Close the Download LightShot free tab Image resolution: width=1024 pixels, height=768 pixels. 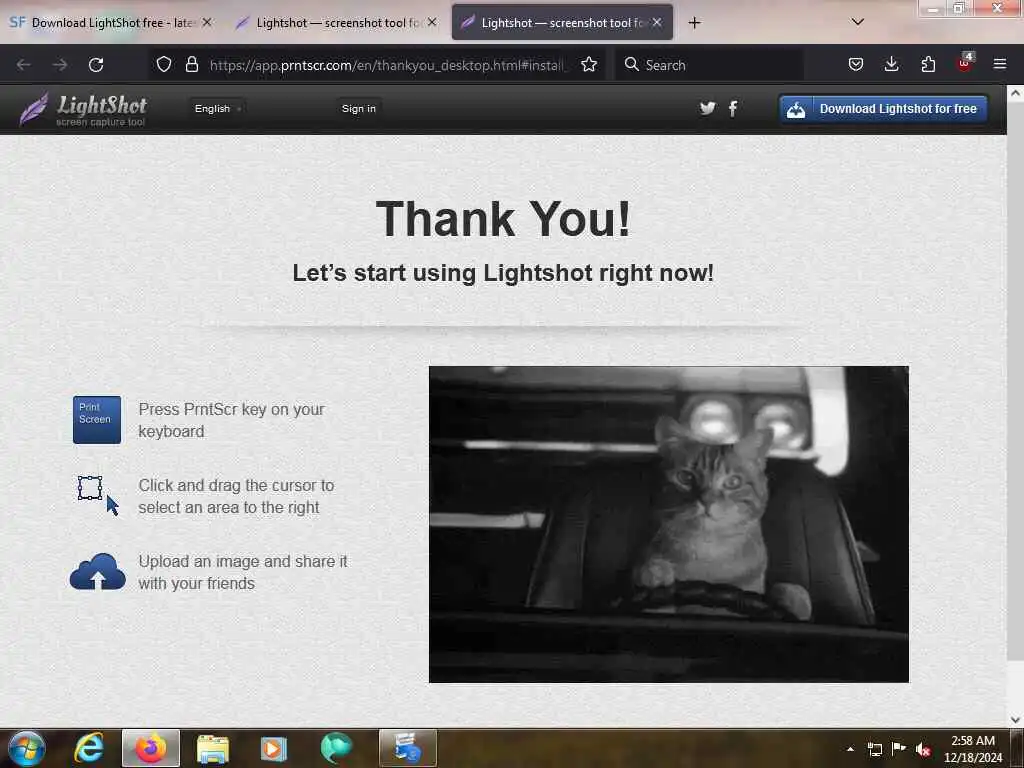[207, 22]
